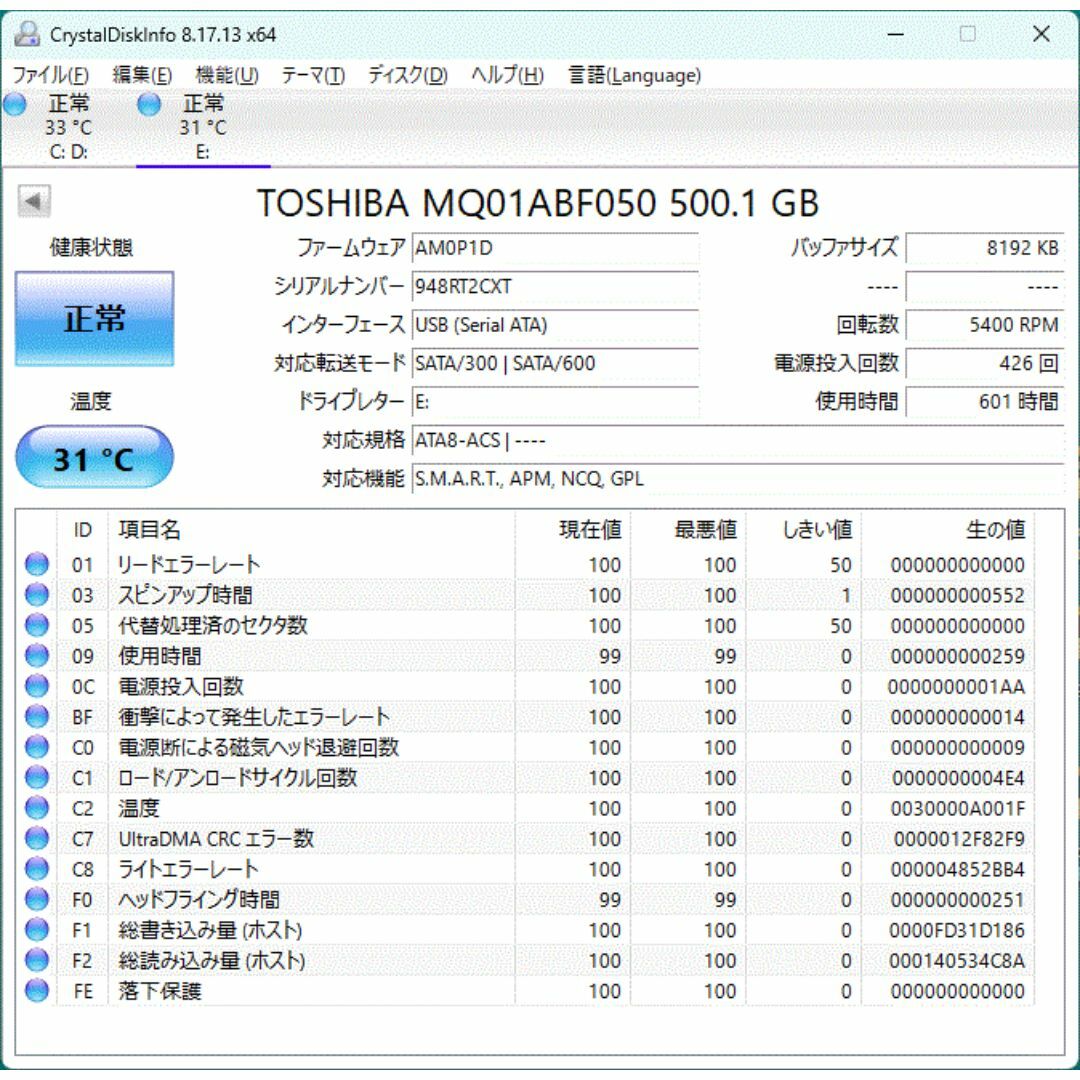Select the 代替処理済のセクタ数 attribute name

pyautogui.click(x=213, y=625)
